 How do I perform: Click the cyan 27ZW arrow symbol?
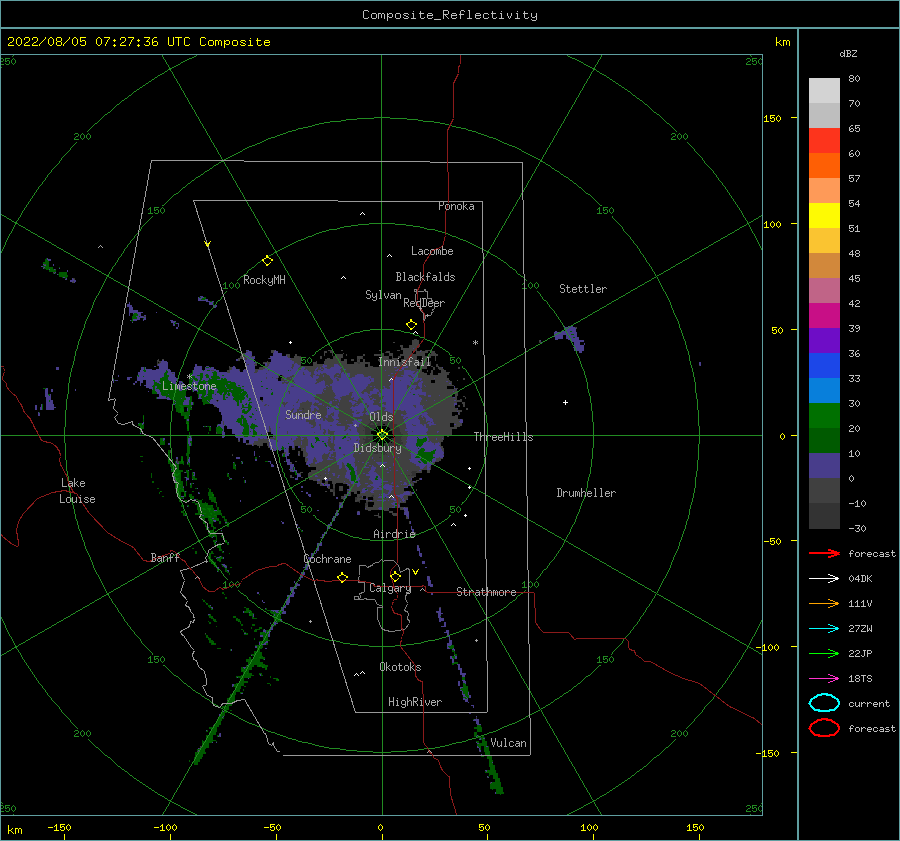point(824,629)
